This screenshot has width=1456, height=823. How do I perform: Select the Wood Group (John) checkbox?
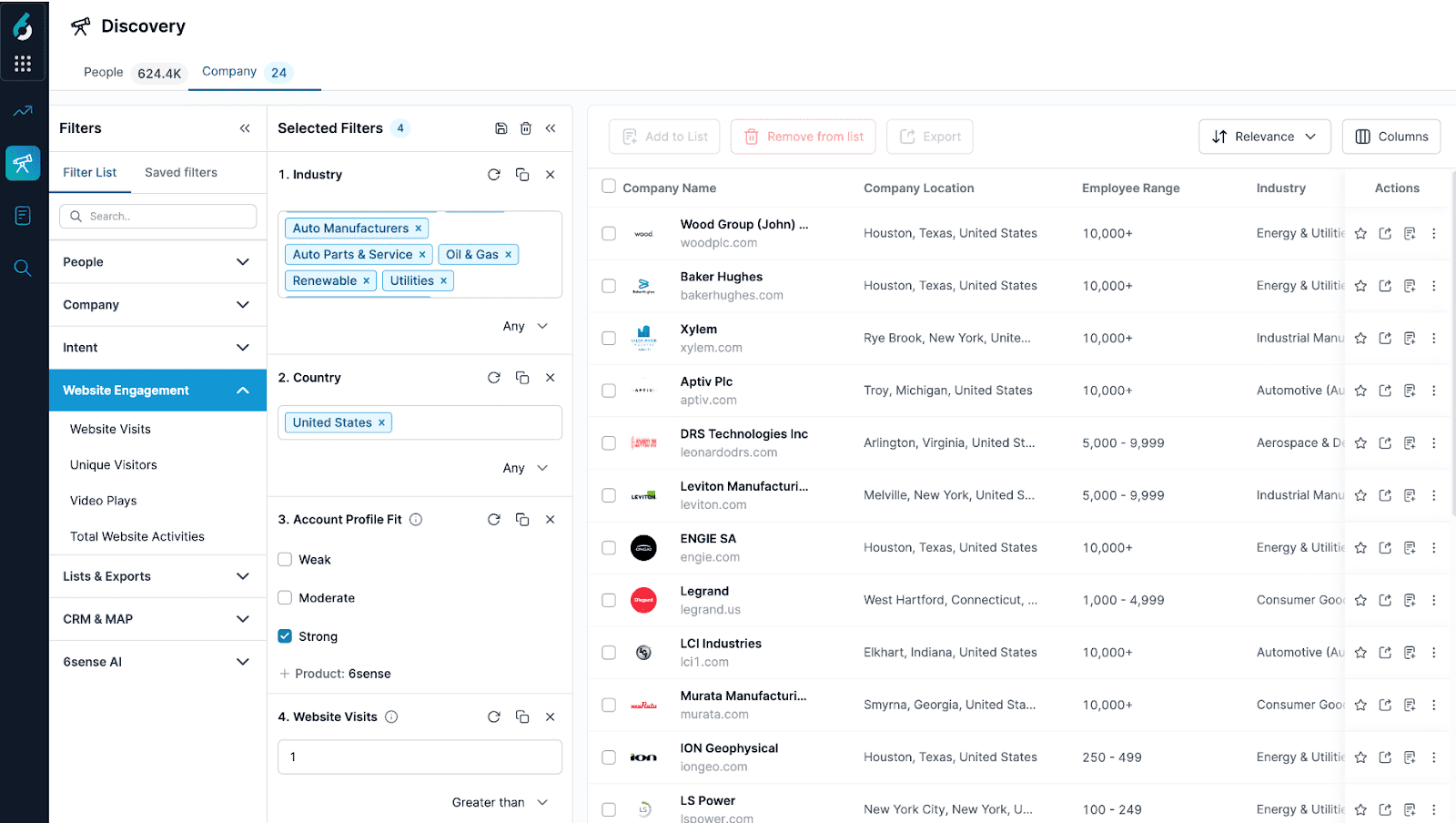(609, 234)
